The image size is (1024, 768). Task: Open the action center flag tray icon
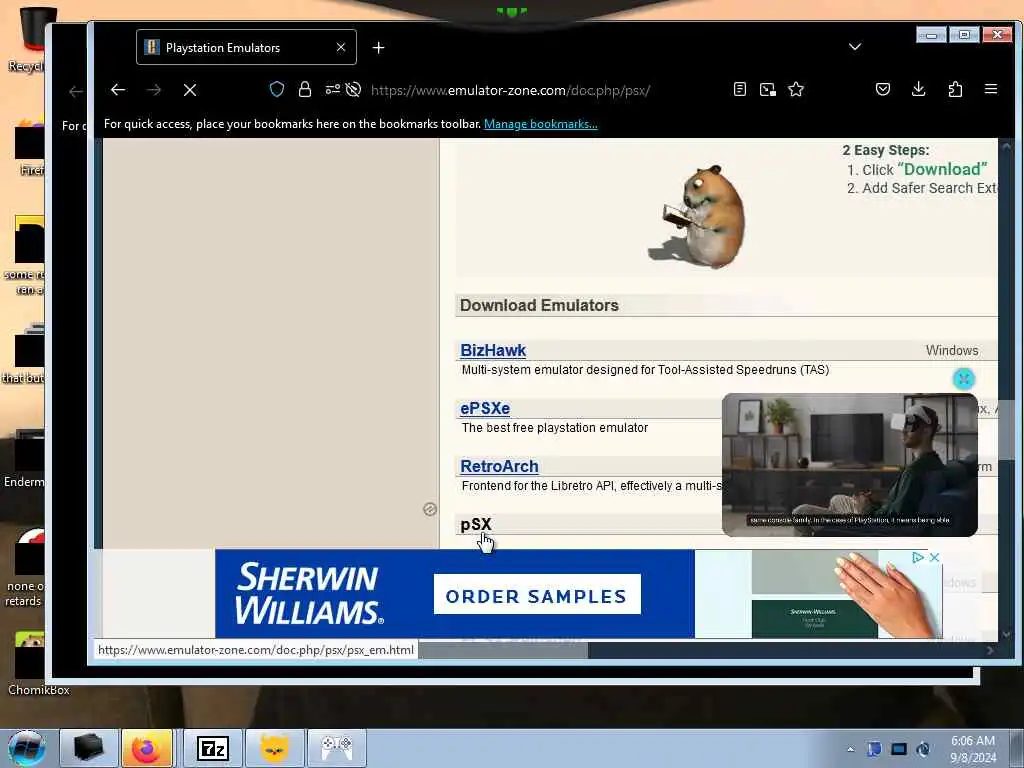coord(874,749)
